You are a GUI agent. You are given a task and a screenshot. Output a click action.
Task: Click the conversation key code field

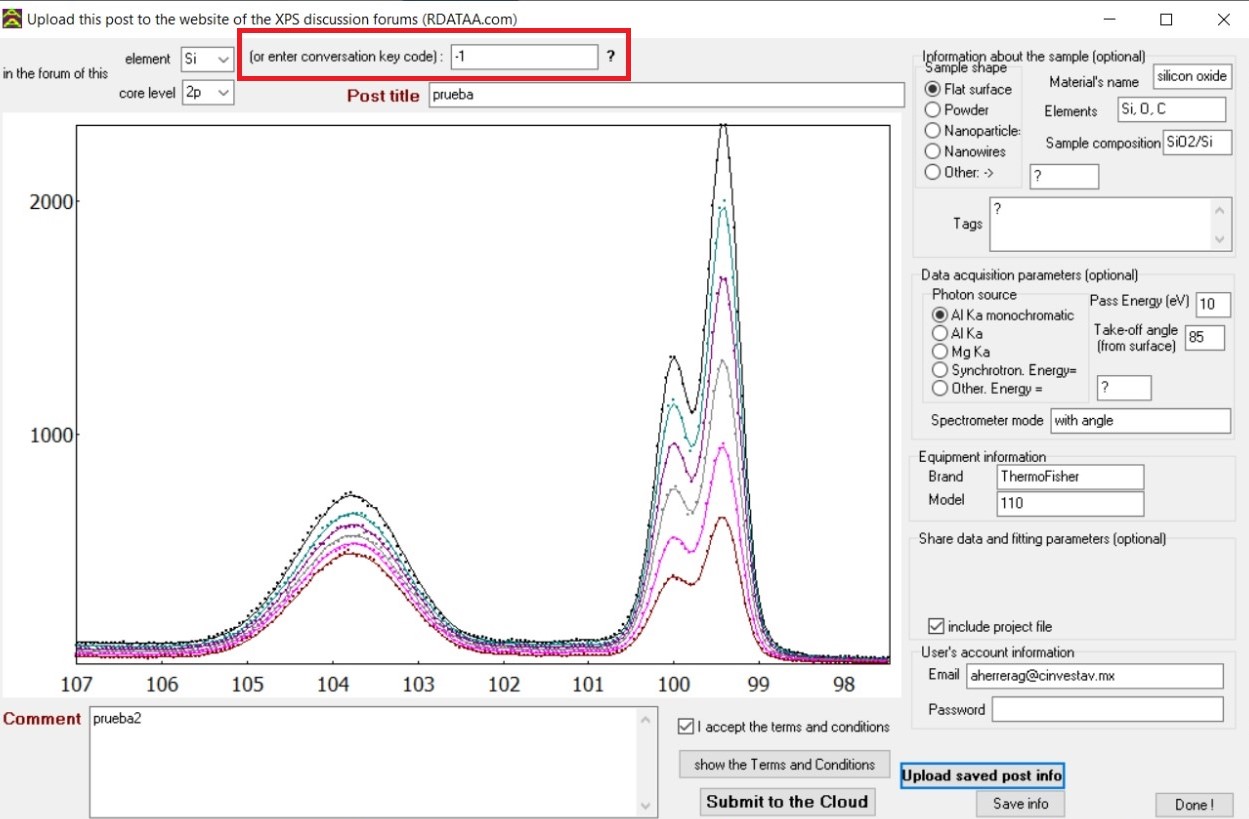[524, 58]
